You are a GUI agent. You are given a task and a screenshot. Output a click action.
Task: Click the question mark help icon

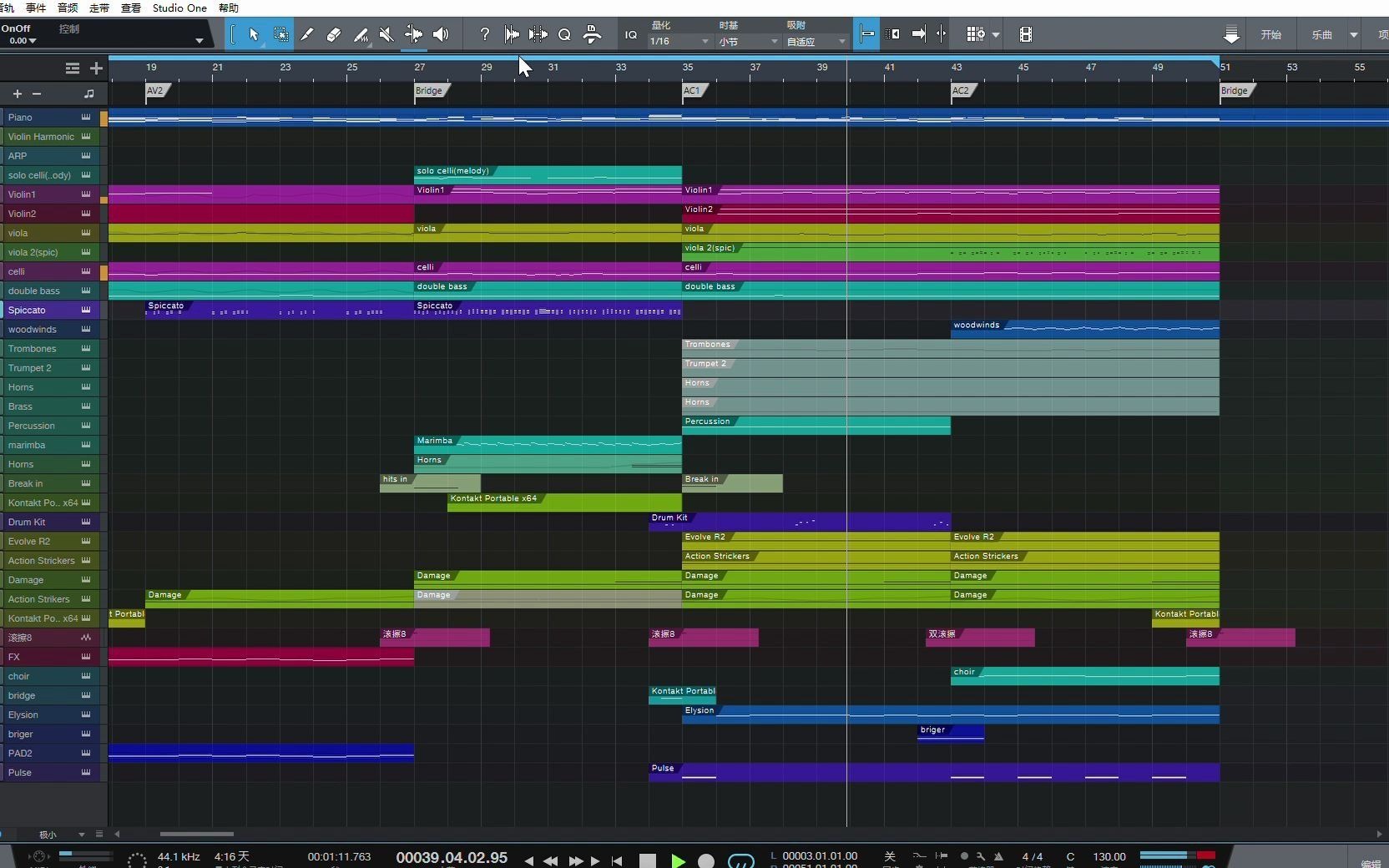click(x=484, y=34)
